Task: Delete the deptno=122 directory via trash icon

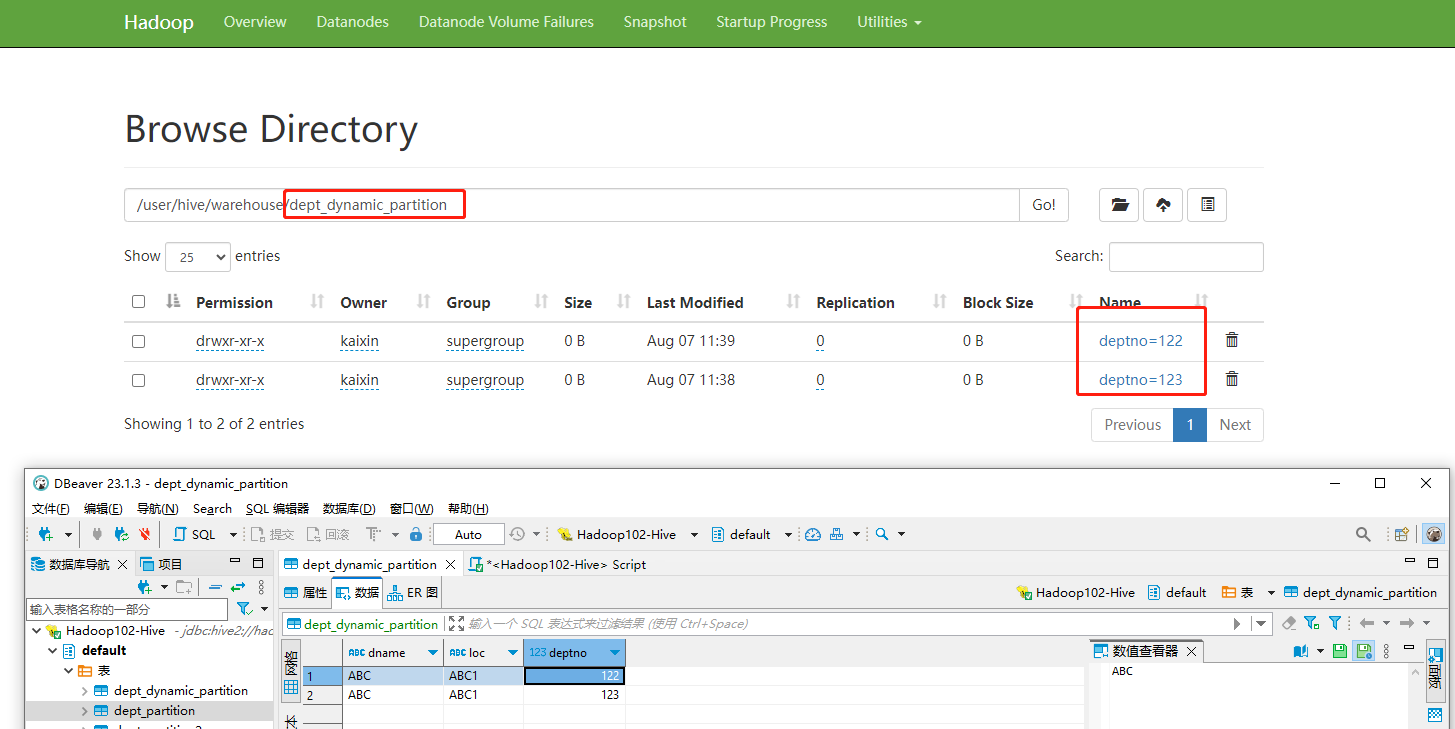Action: tap(1232, 340)
